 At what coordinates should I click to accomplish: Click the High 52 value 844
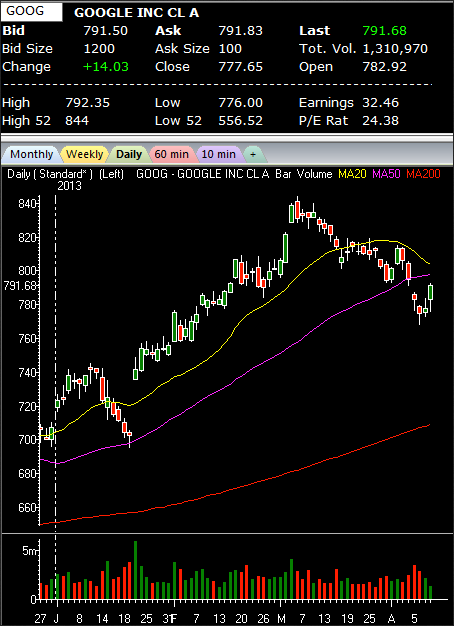(77, 121)
